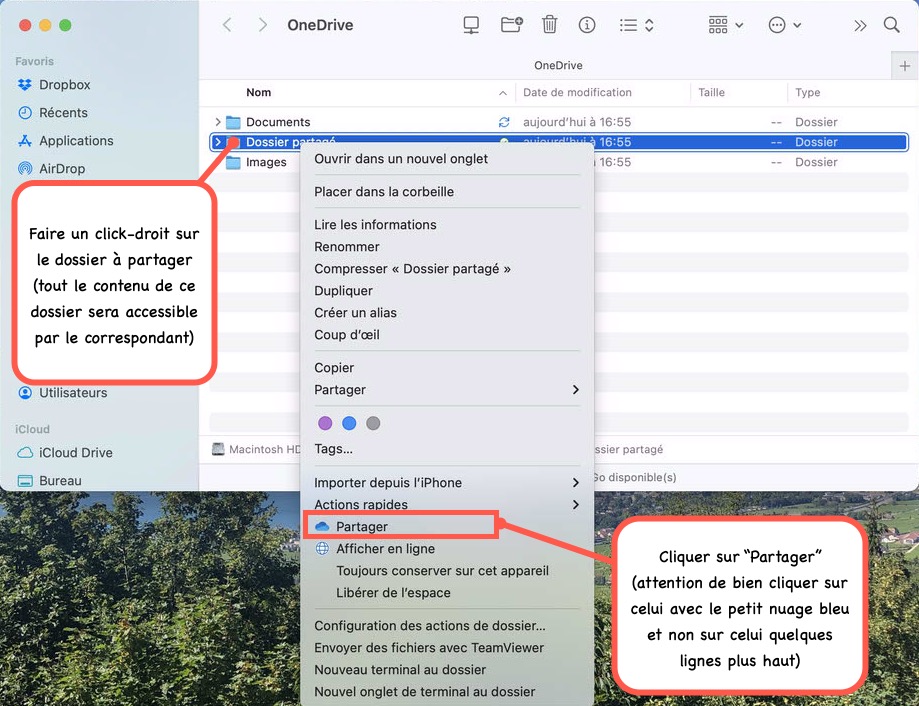919x706 pixels.
Task: Select the purple tag color dot
Action: pyautogui.click(x=325, y=423)
